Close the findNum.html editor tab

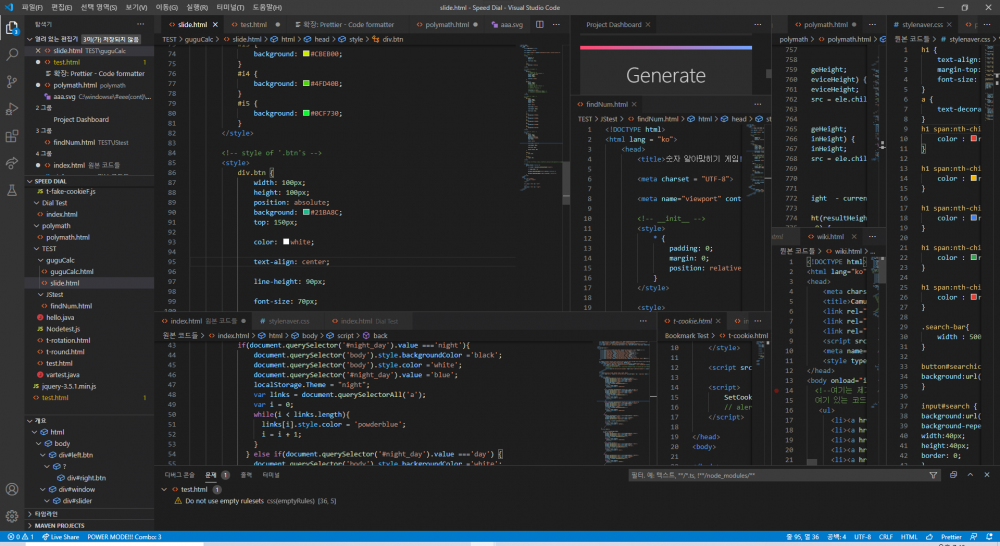pos(634,105)
